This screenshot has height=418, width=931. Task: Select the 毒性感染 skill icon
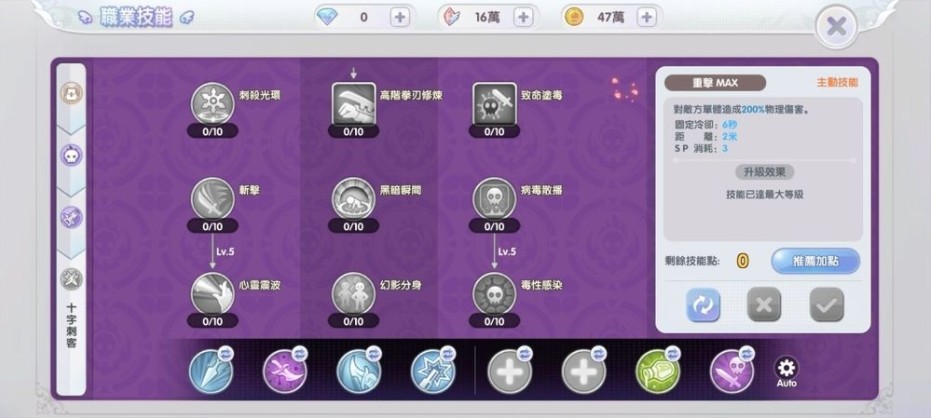(494, 294)
